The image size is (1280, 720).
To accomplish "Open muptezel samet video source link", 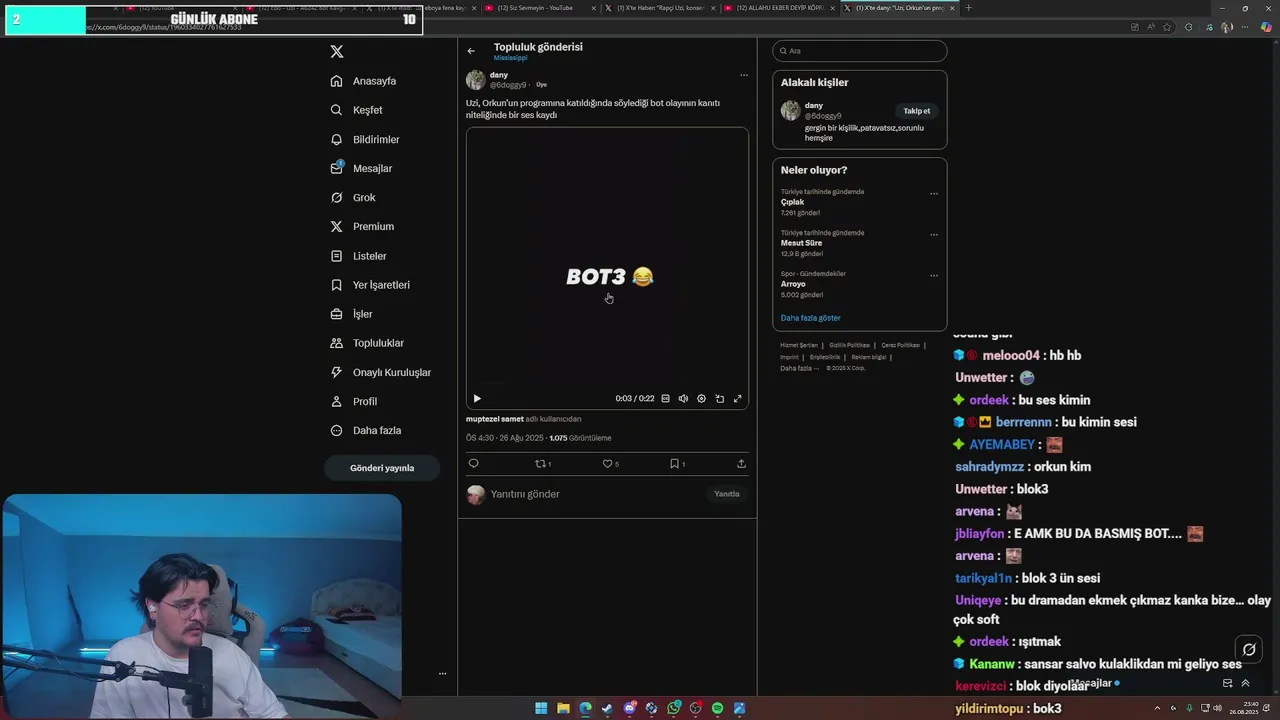I will 495,419.
